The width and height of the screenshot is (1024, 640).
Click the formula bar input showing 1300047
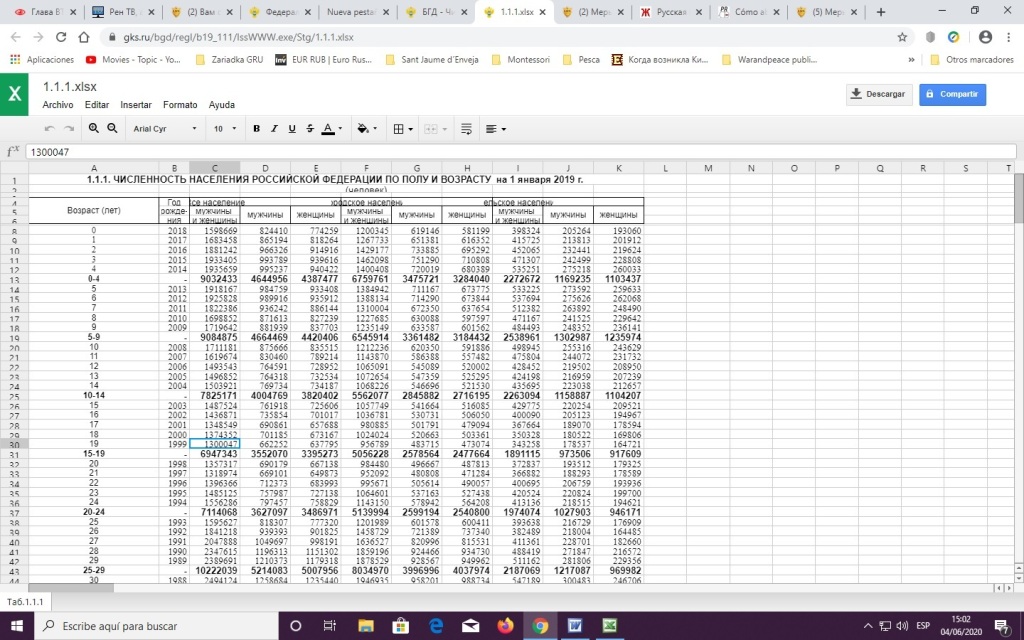click(500, 152)
